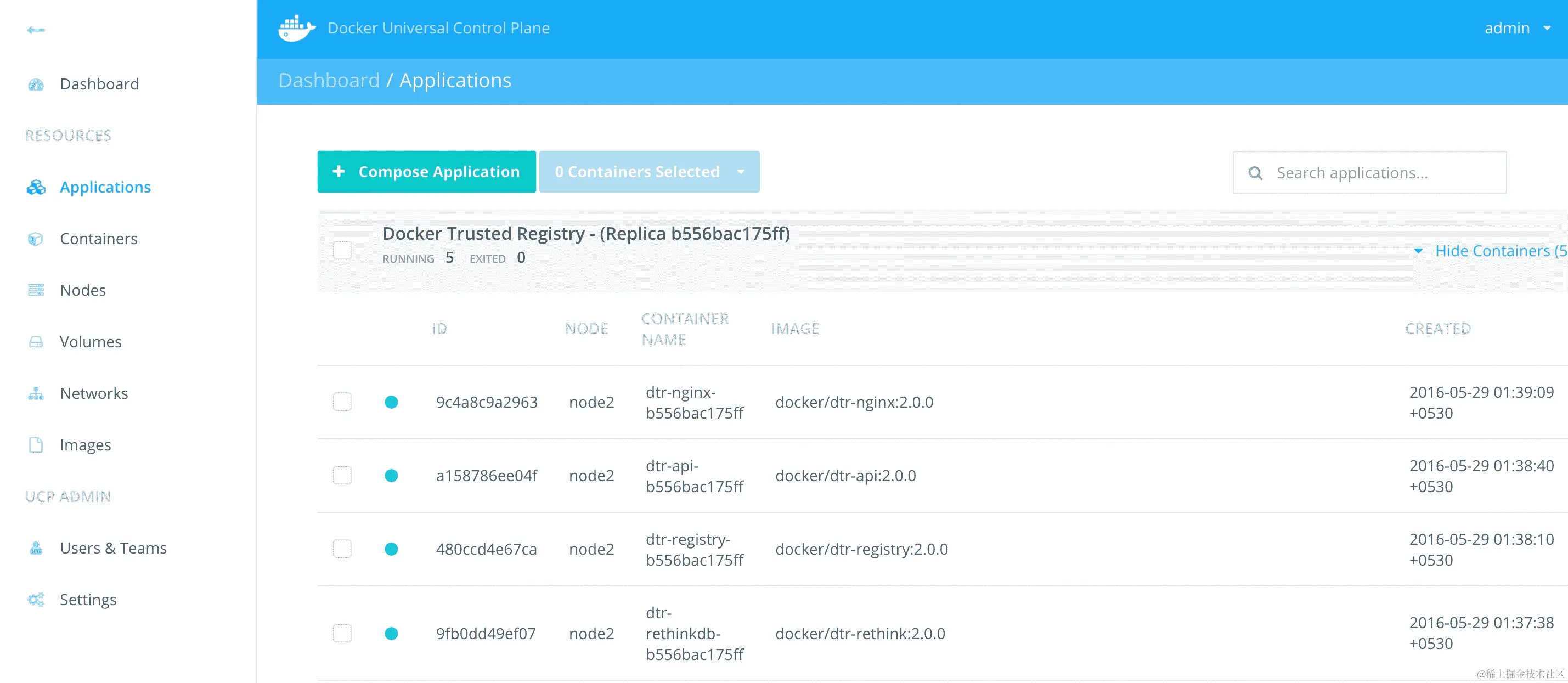1568x683 pixels.
Task: Select the Networks sidebar icon
Action: coord(36,393)
